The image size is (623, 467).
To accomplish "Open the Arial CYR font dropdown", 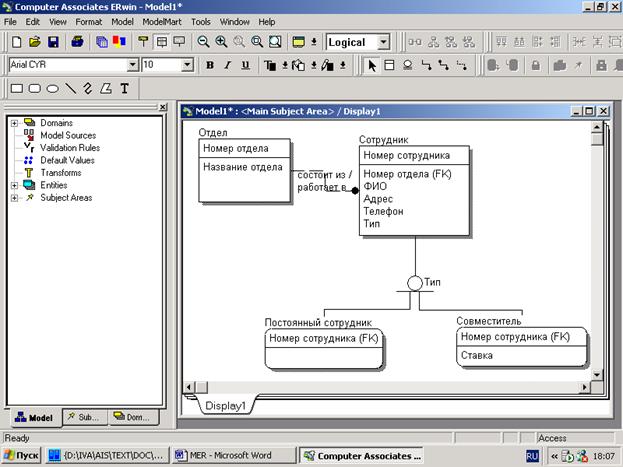I will tap(132, 65).
